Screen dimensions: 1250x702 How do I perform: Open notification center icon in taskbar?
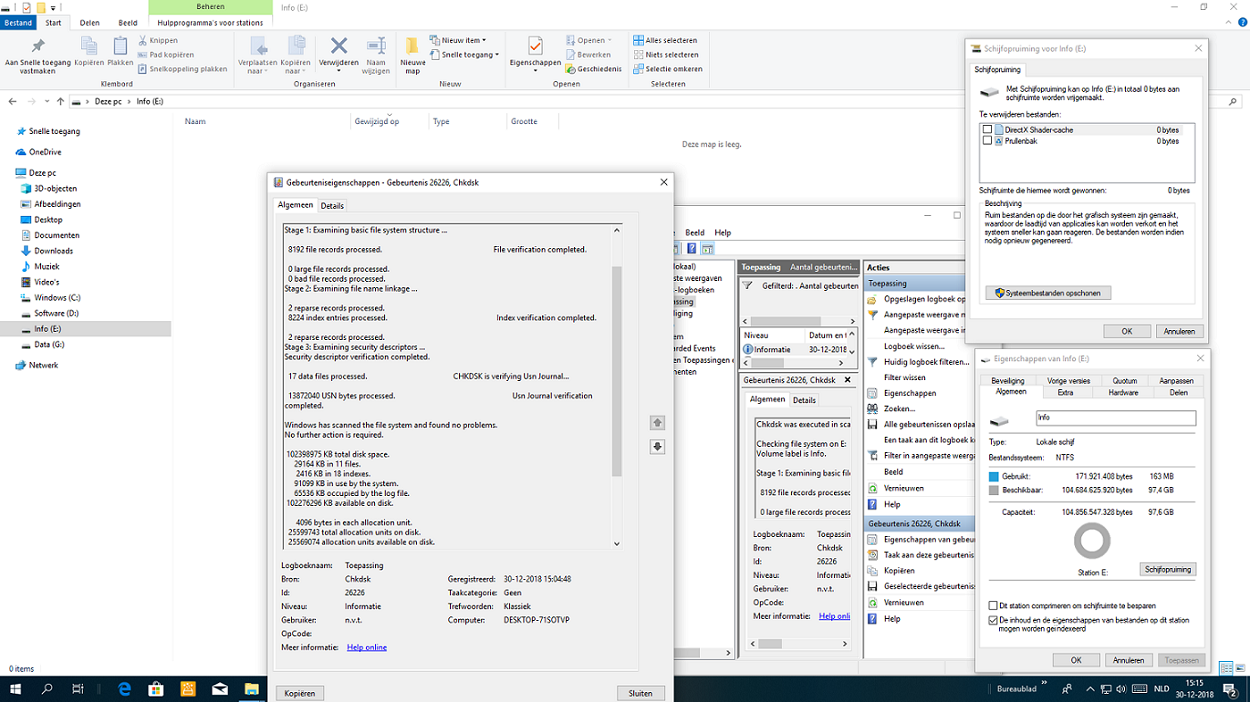1230,690
